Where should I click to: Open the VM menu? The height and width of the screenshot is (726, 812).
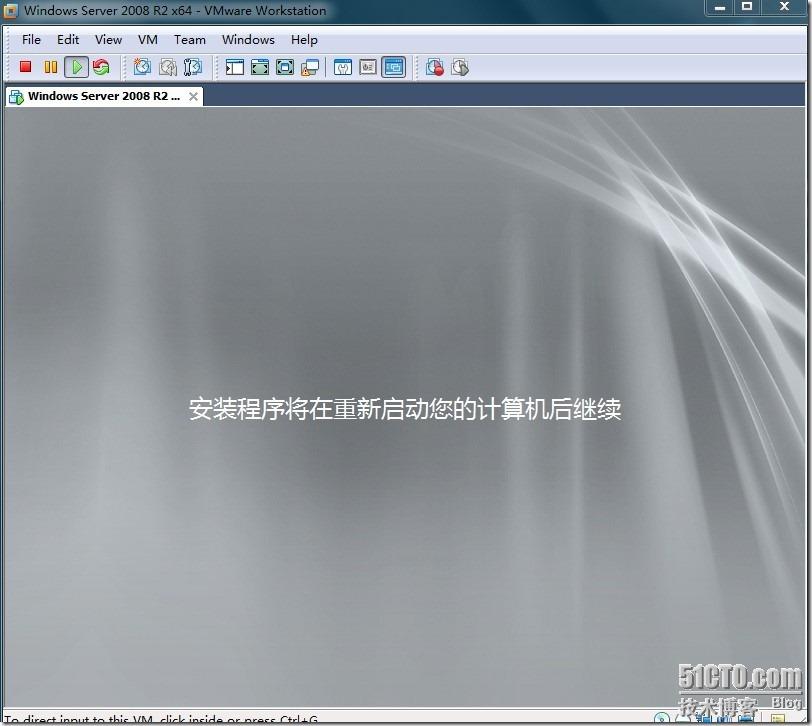[148, 40]
